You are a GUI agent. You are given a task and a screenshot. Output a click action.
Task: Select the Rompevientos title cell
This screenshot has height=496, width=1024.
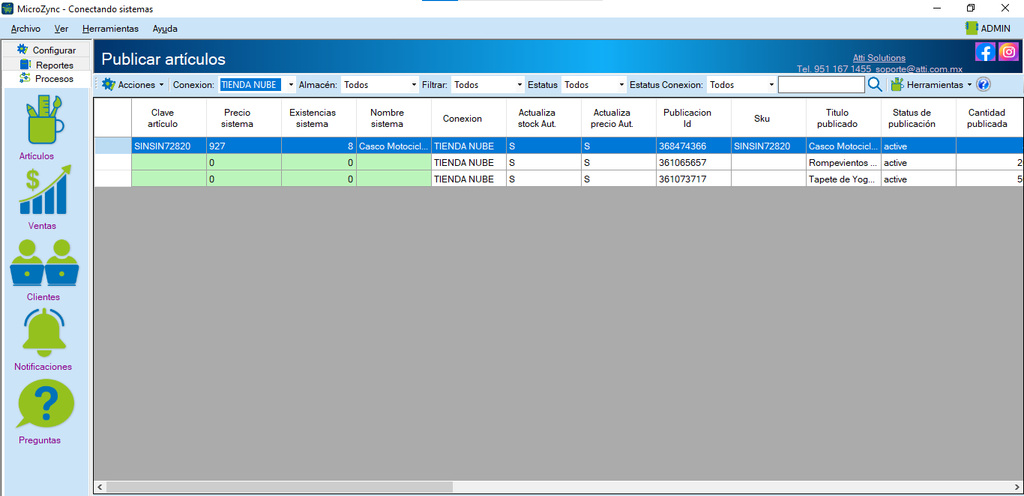coord(844,163)
